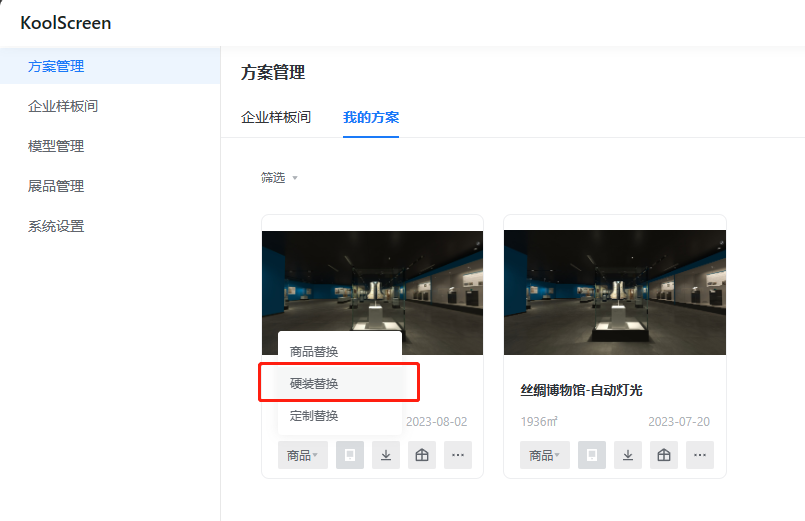Image resolution: width=805 pixels, height=521 pixels.
Task: Choose 硬装替换 in the dropdown menu
Action: tap(314, 384)
